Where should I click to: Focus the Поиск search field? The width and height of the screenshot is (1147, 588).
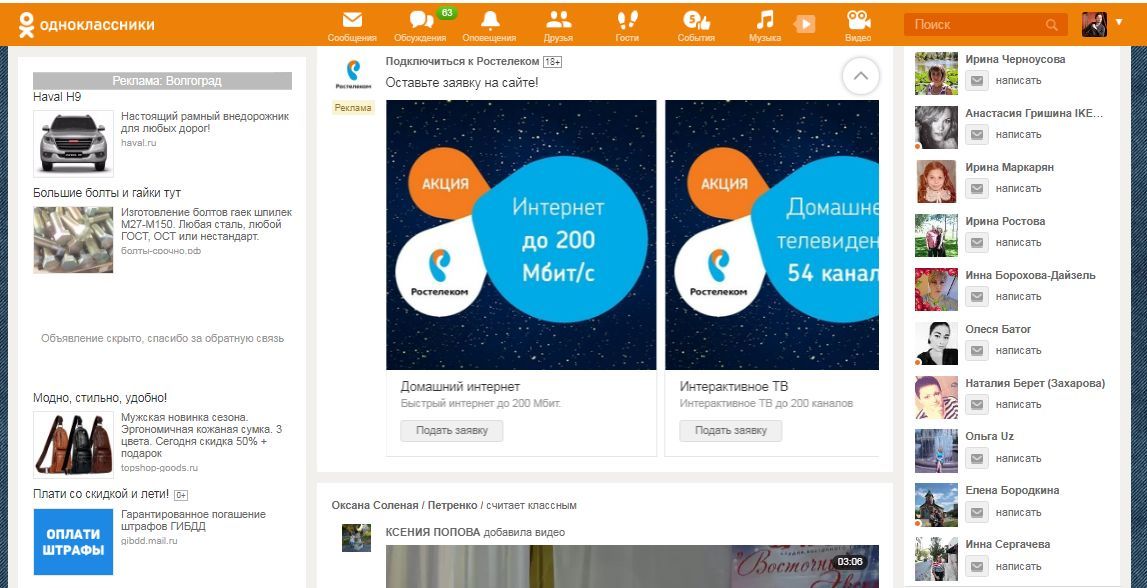985,25
